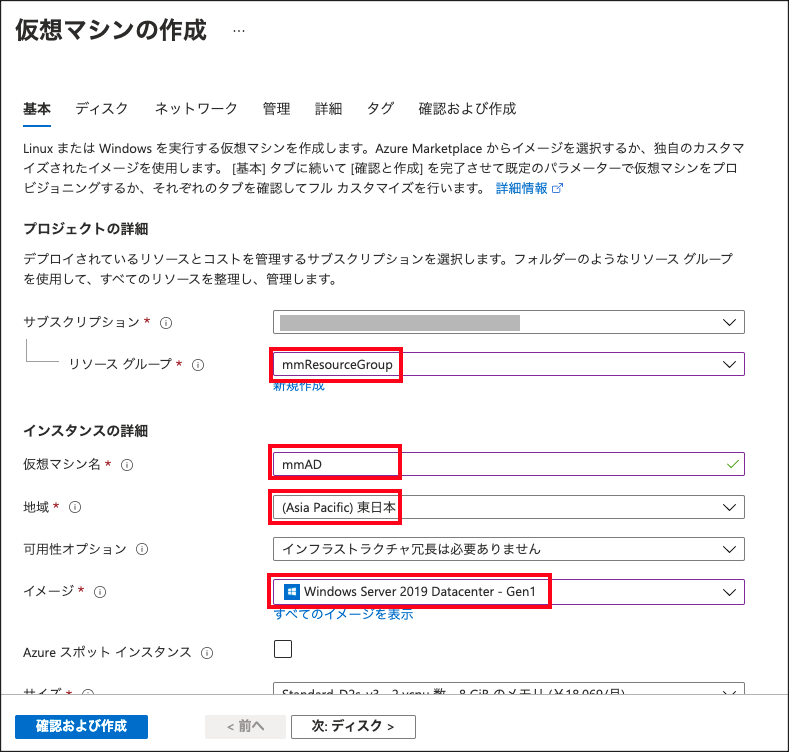
Task: Open the リソース グループ dropdown showing mmResourceGroup
Action: (509, 364)
